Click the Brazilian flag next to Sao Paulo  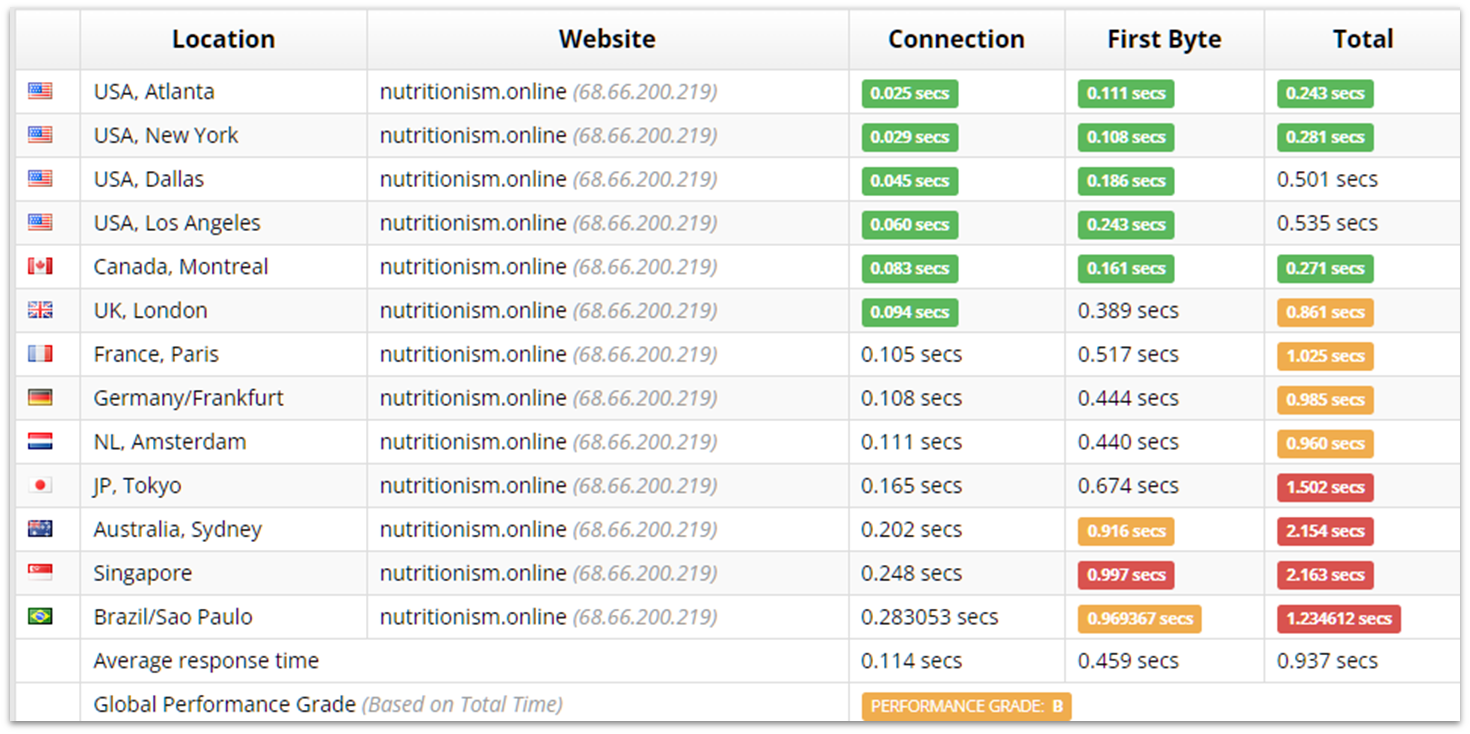tap(40, 617)
